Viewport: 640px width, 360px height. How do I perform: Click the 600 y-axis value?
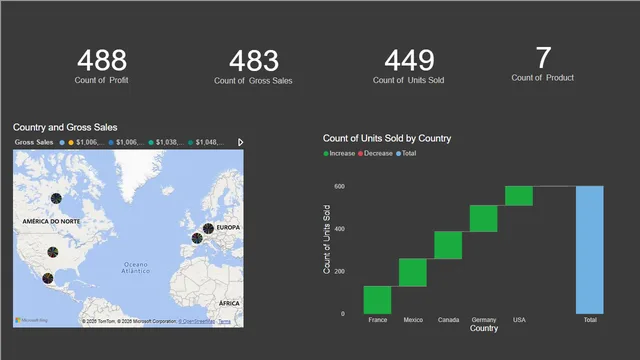point(340,186)
